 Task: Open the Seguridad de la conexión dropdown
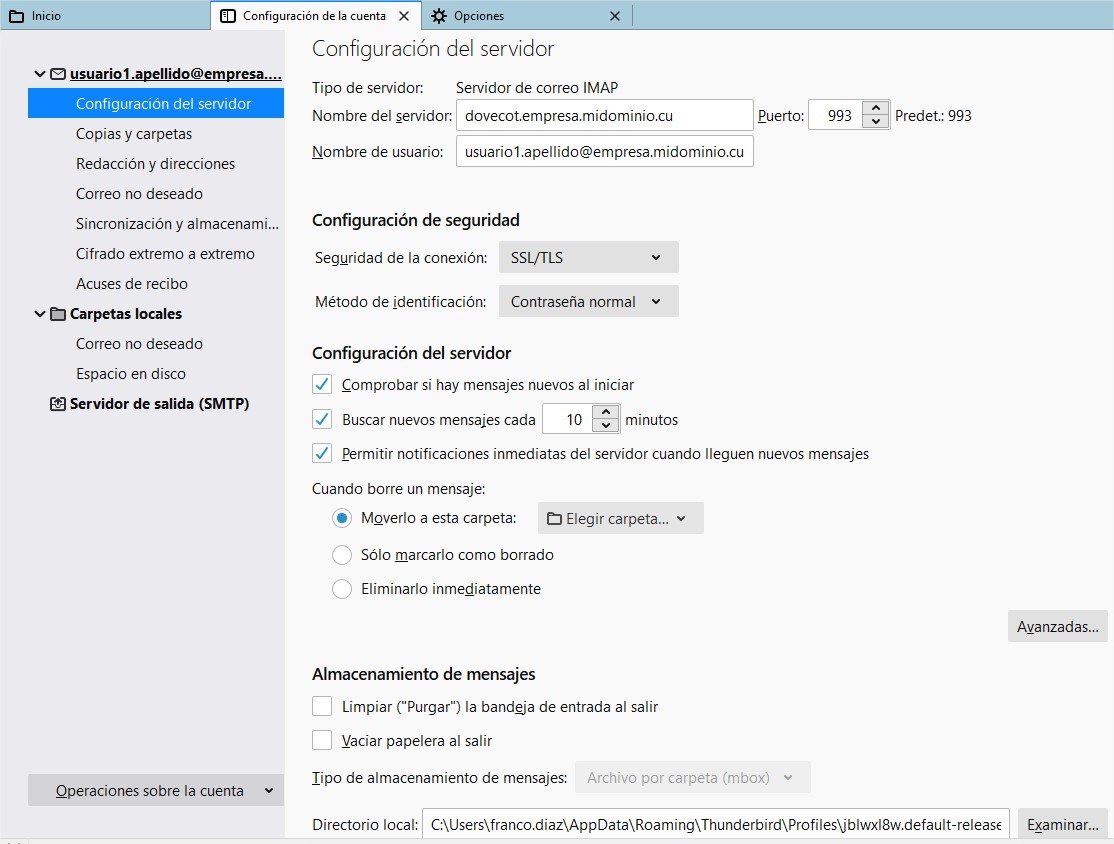click(x=588, y=257)
